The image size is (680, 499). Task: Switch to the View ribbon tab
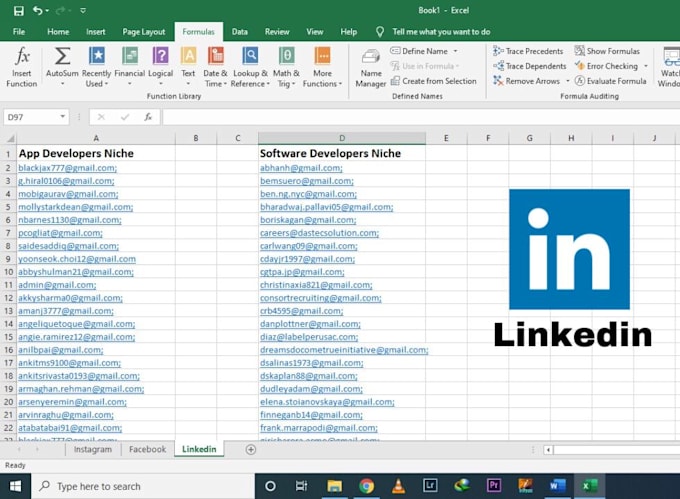coord(315,32)
